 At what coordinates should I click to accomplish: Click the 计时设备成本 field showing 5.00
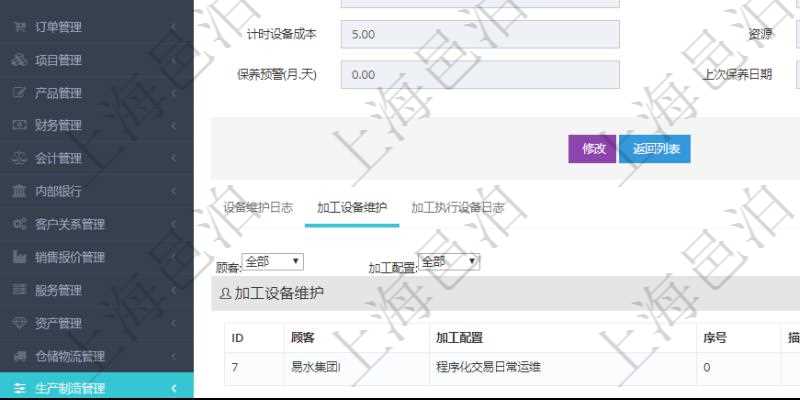coord(480,34)
